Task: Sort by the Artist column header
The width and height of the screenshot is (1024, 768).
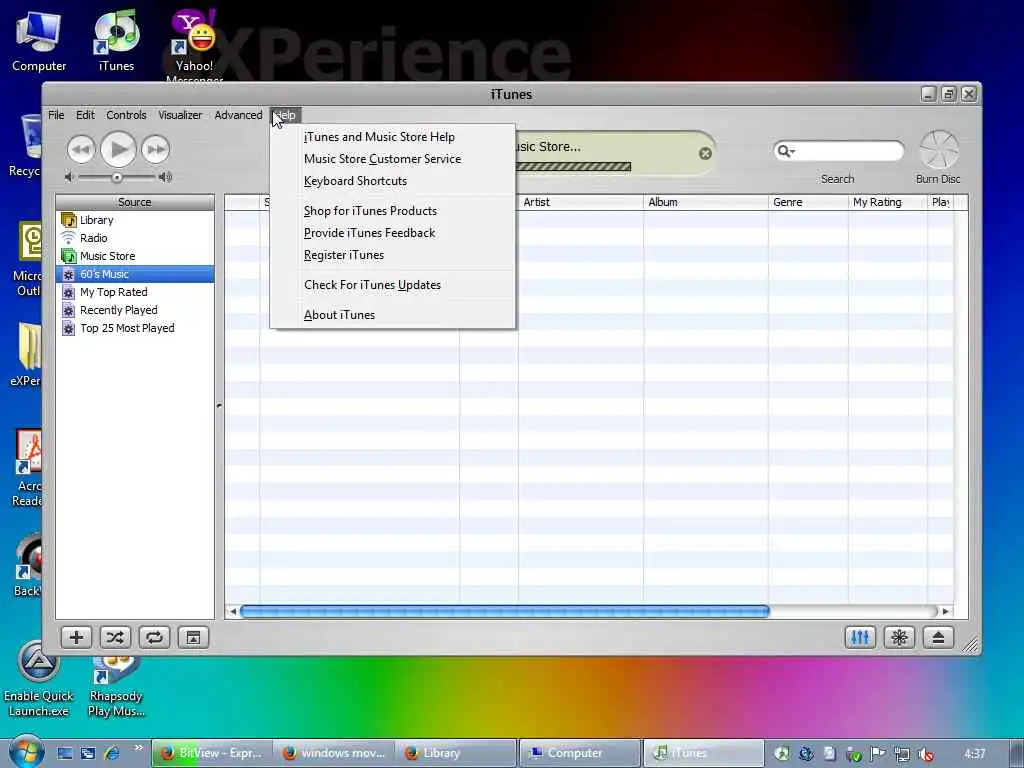Action: click(581, 202)
